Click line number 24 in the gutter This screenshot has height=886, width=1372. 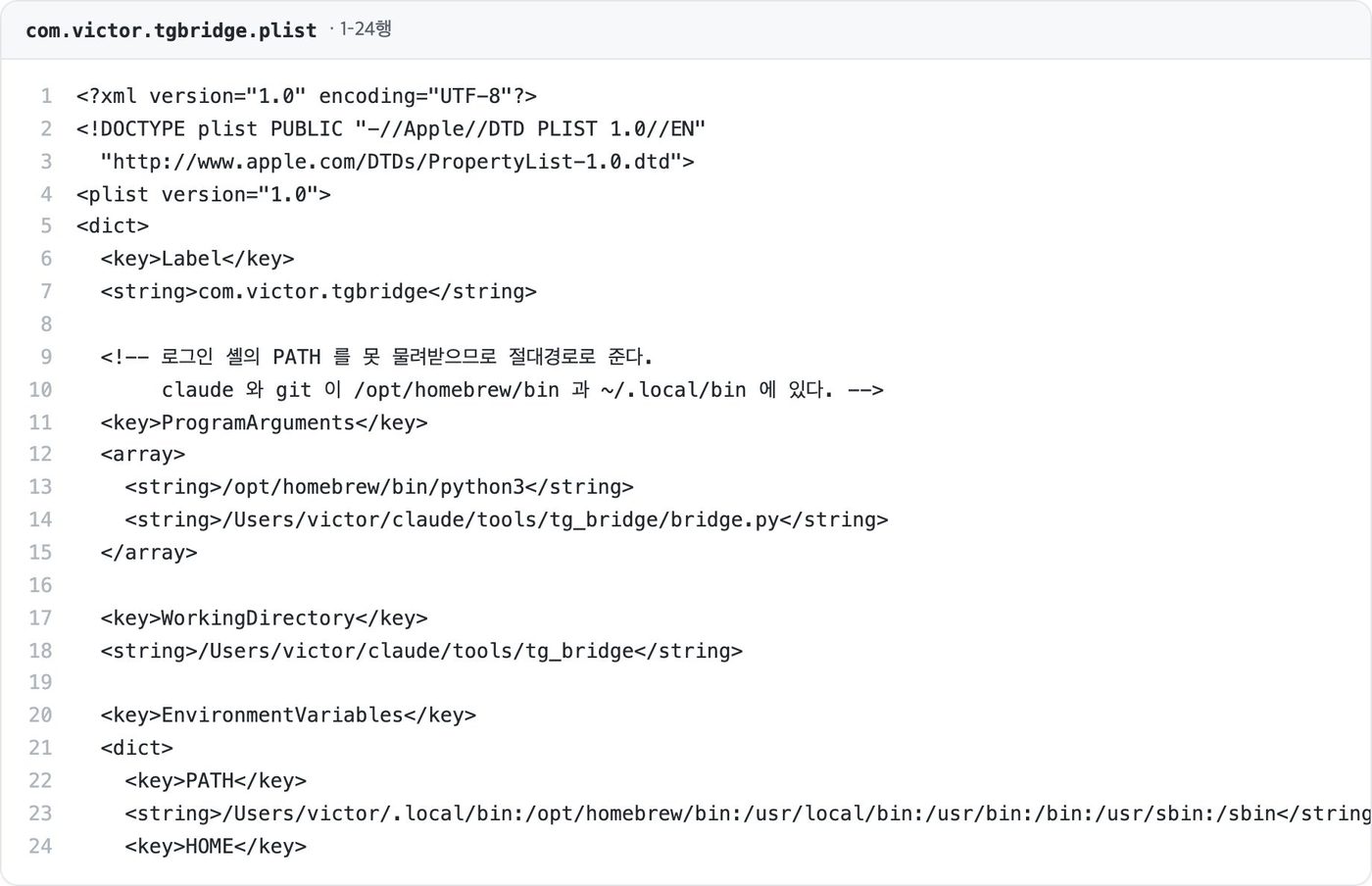pos(40,846)
